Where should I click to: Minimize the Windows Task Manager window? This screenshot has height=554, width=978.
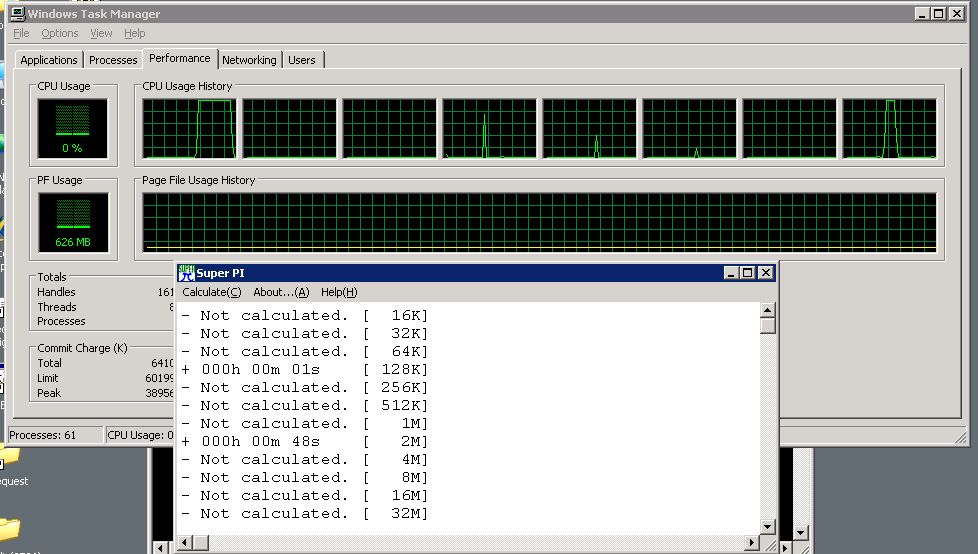pyautogui.click(x=922, y=13)
